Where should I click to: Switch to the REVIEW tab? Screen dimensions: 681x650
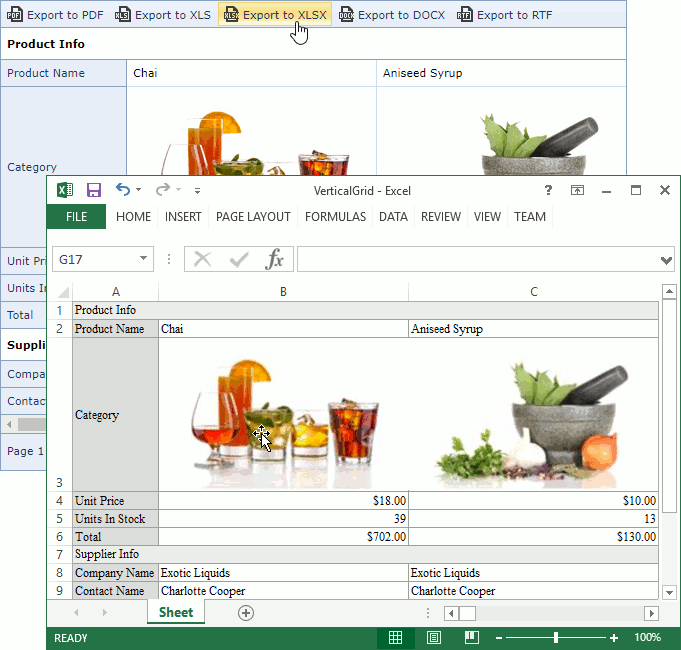tap(441, 217)
